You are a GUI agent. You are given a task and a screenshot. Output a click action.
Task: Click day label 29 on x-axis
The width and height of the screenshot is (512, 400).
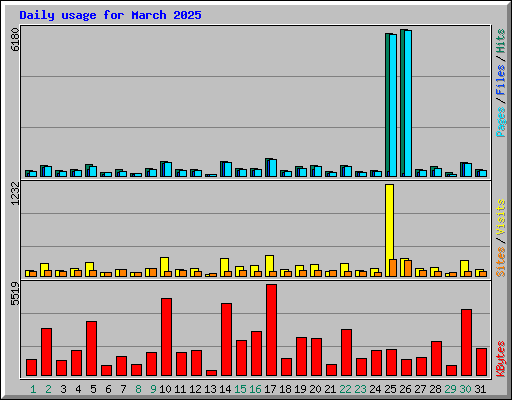(x=450, y=389)
